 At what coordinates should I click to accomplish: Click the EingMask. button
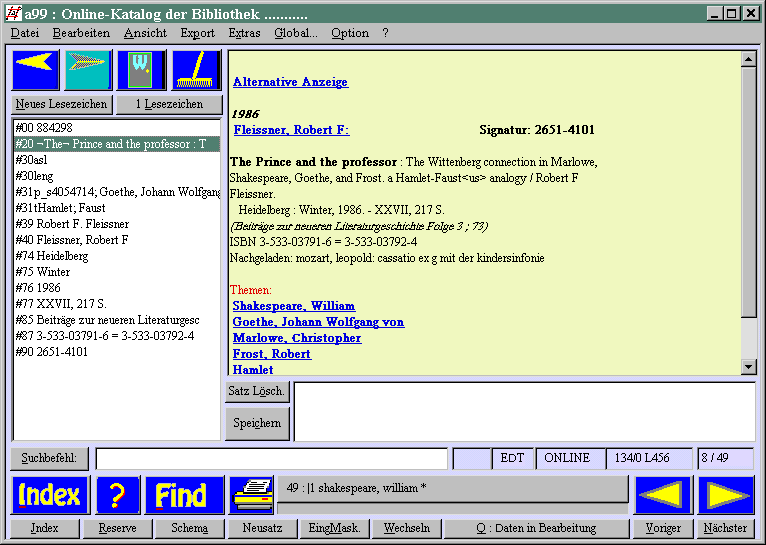(335, 528)
